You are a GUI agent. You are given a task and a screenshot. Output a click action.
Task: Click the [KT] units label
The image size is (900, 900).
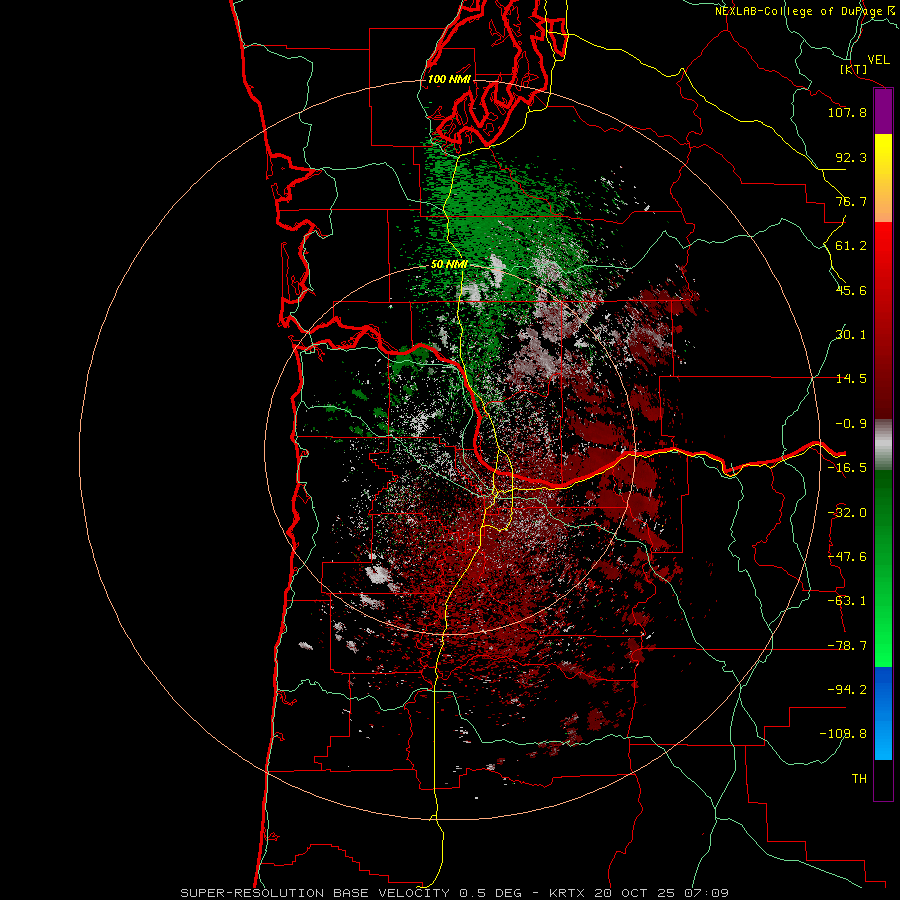click(x=854, y=70)
